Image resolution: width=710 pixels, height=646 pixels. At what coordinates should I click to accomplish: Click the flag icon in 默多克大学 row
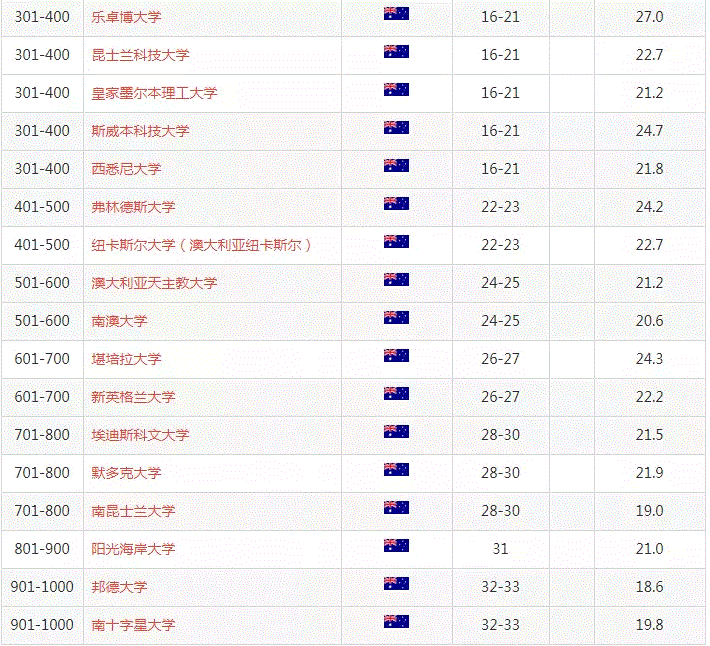click(396, 470)
